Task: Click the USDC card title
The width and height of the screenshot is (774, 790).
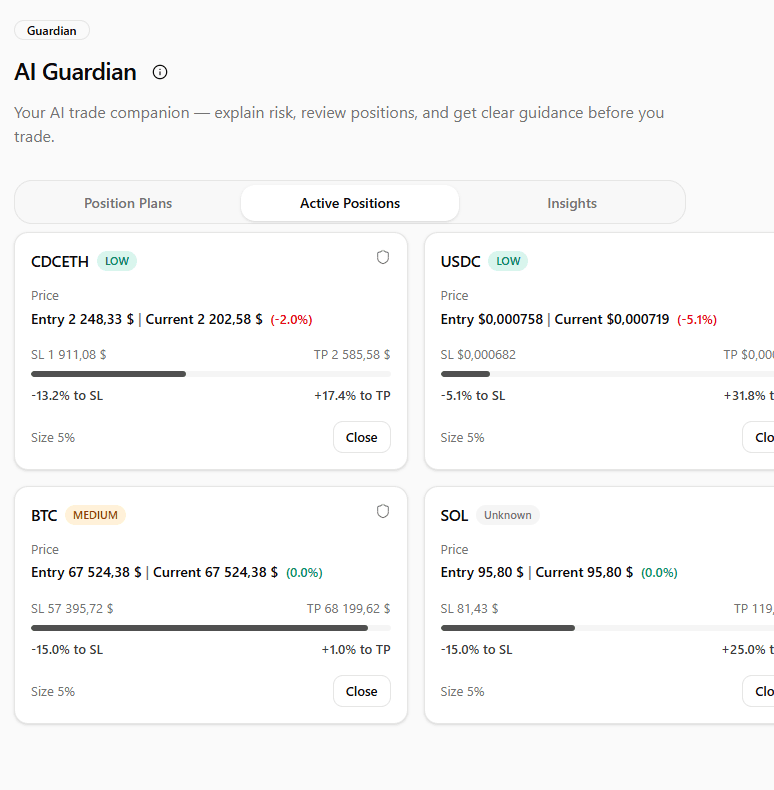Action: (x=461, y=261)
